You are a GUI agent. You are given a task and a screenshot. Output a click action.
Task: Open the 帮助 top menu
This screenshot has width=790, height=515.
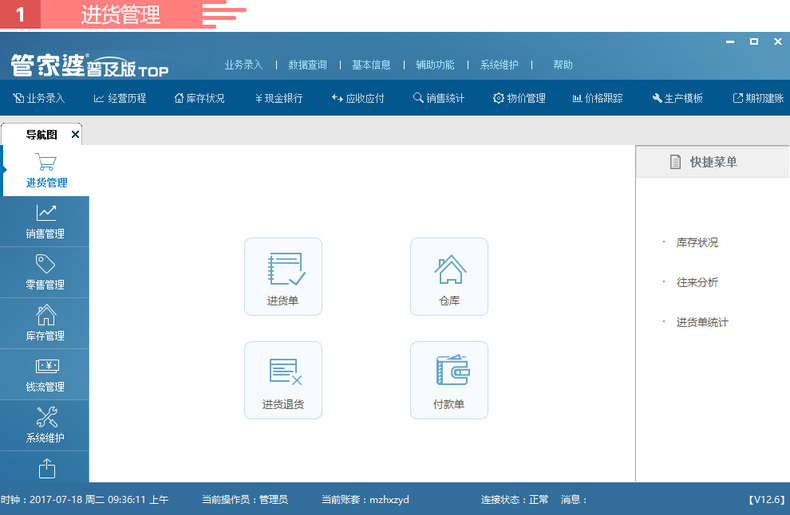(563, 65)
